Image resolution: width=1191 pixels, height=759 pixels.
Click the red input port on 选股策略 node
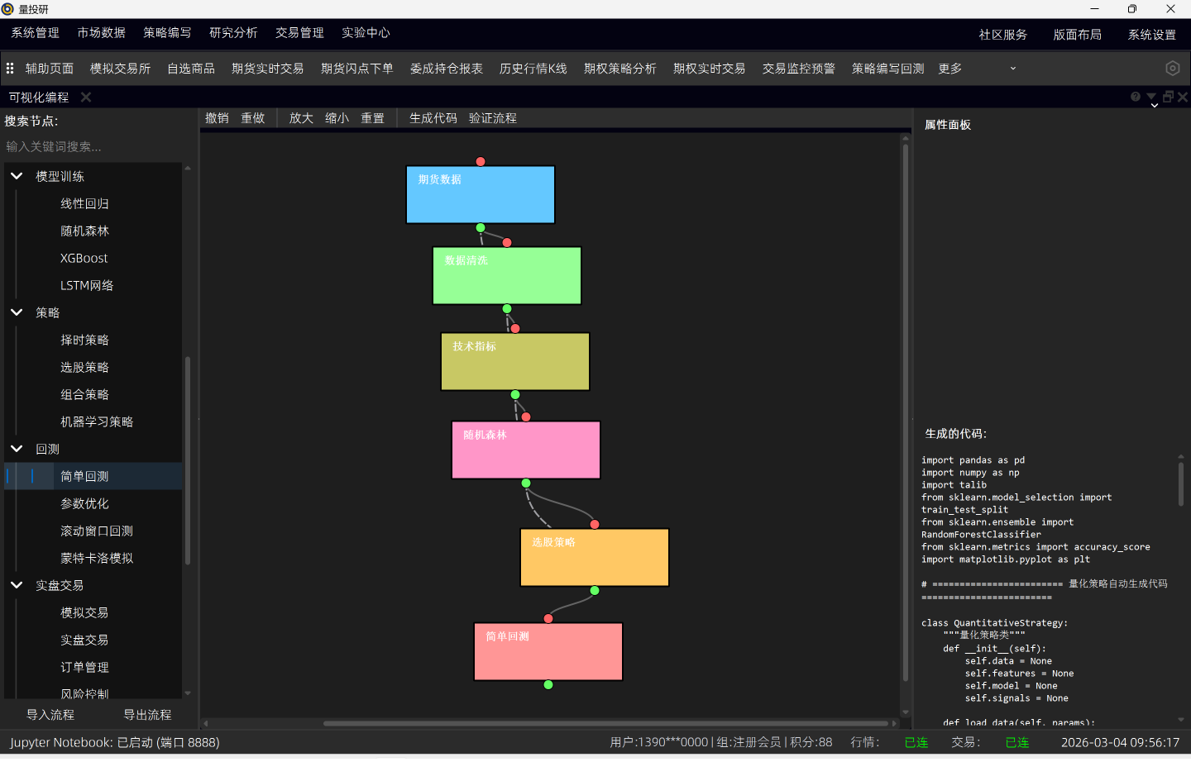point(595,524)
